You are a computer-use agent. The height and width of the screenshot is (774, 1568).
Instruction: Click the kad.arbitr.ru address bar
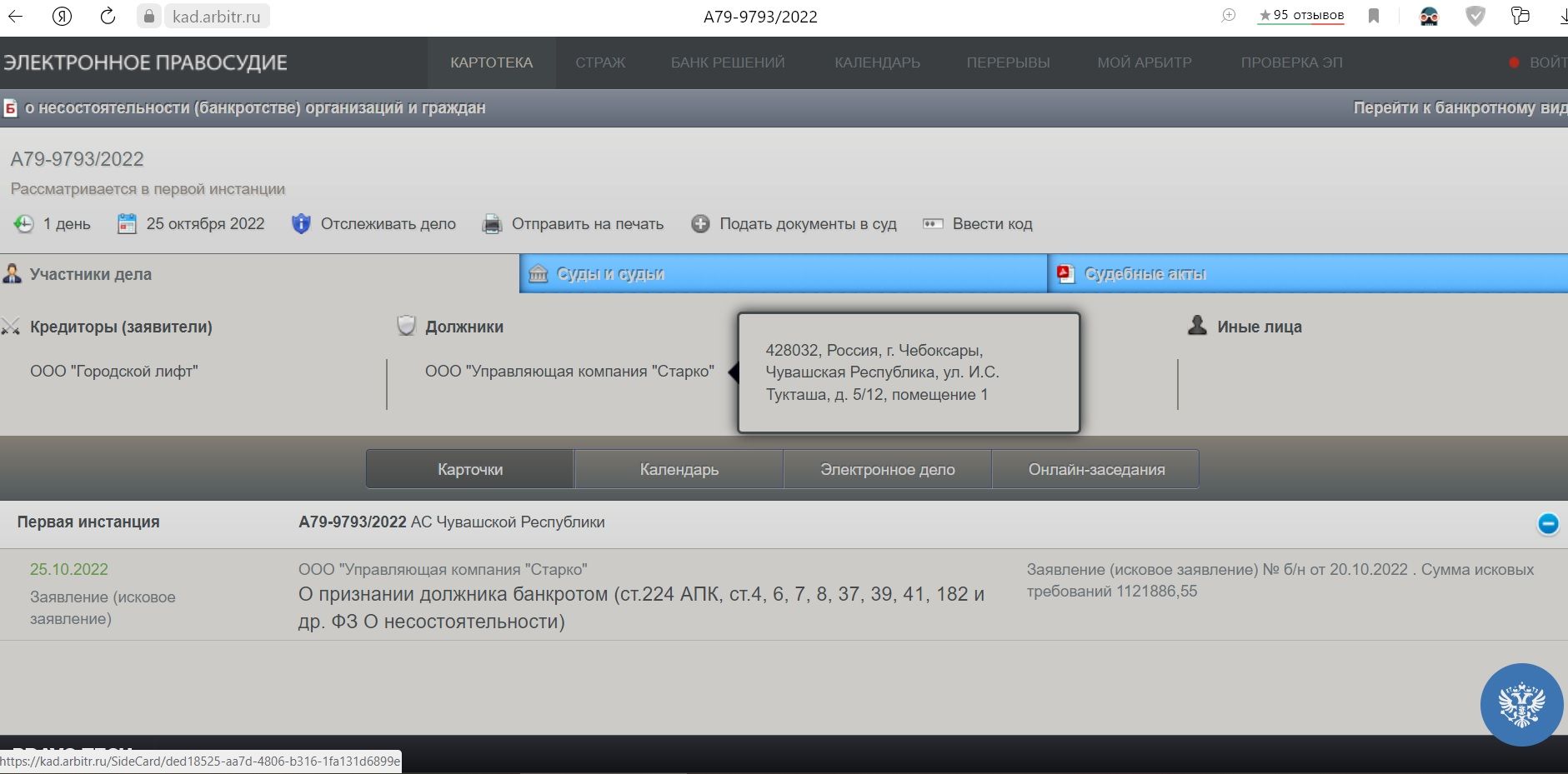point(216,16)
